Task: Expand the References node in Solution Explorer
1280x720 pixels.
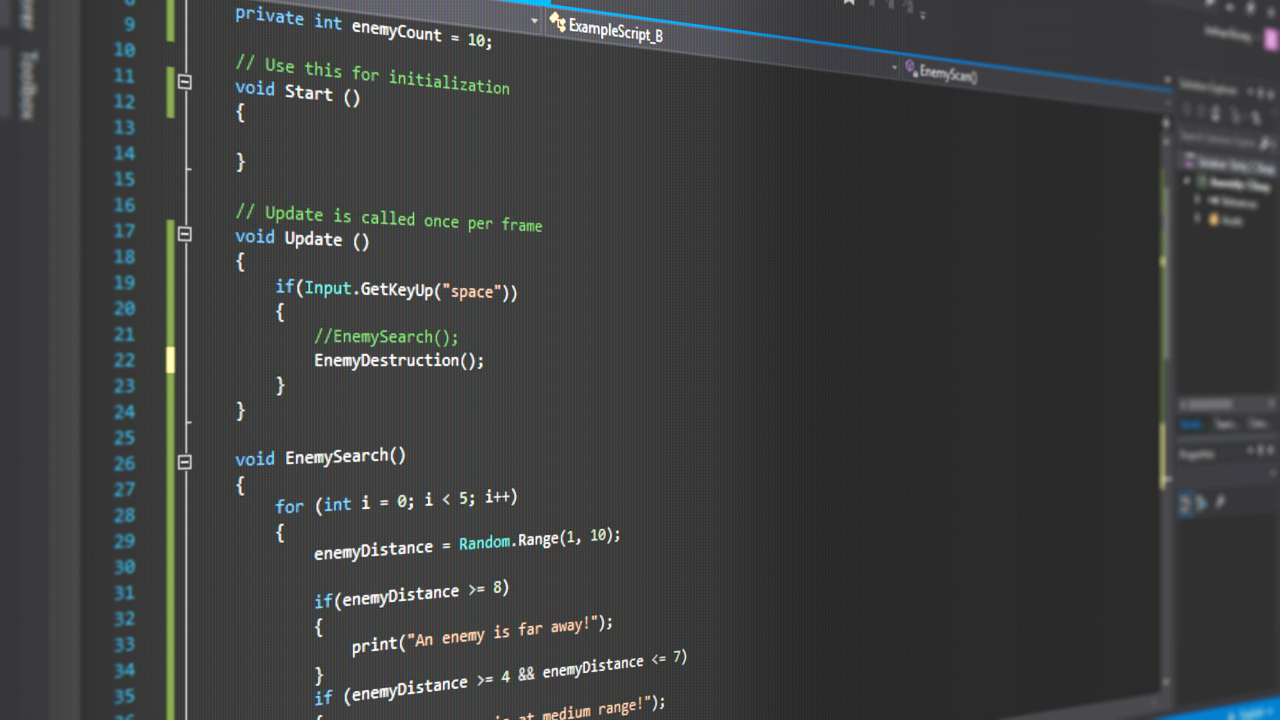Action: tap(1197, 200)
